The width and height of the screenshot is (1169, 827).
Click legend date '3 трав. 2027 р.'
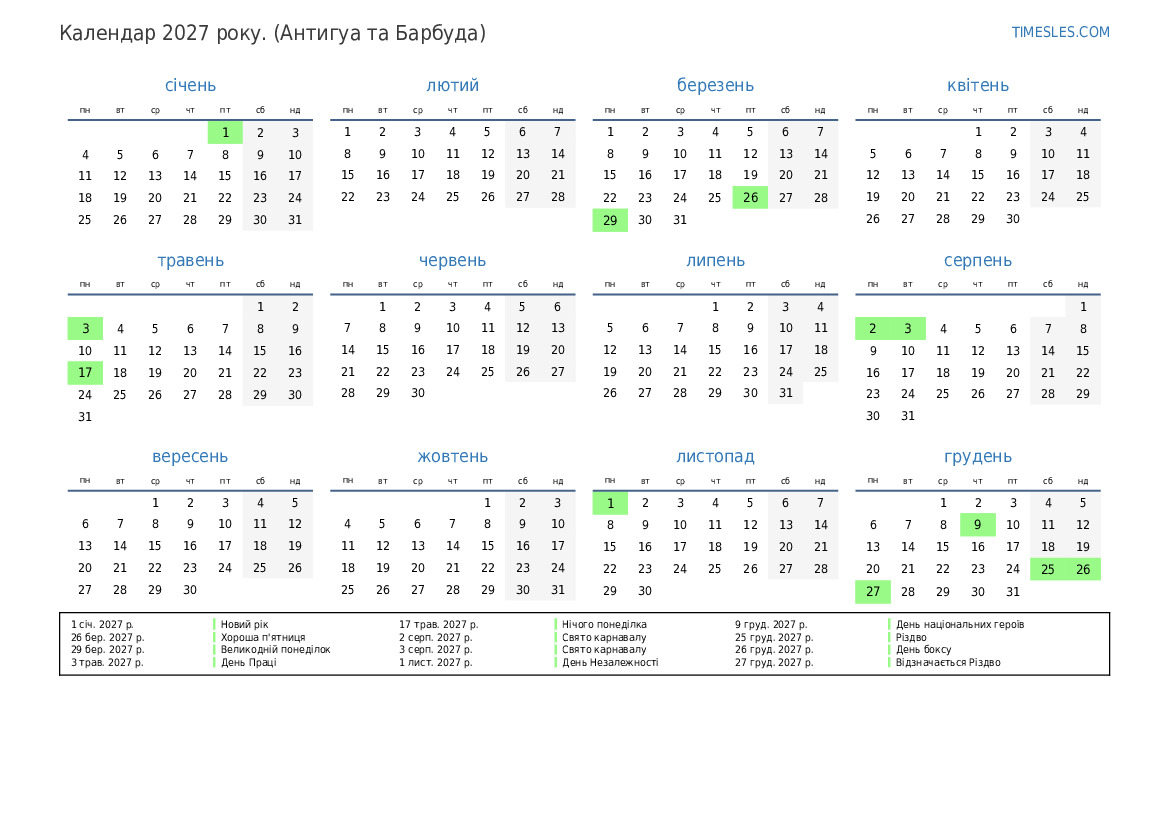point(107,662)
